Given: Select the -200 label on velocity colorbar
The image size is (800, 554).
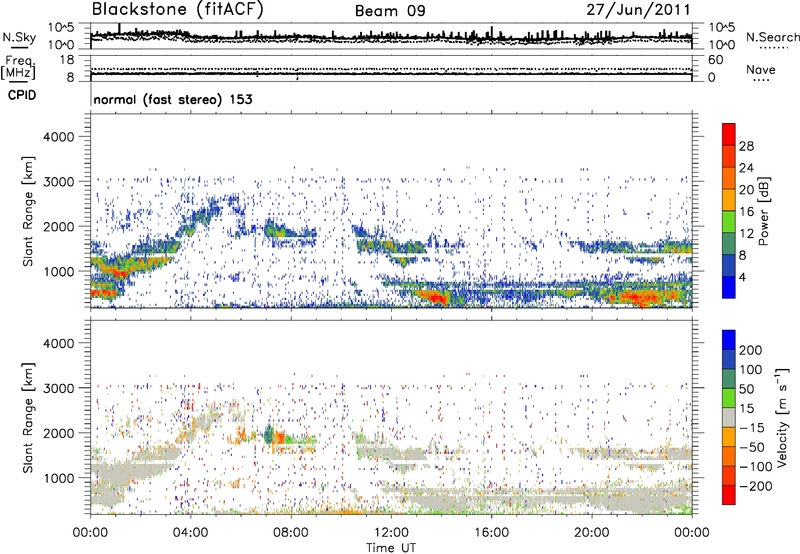Looking at the screenshot, I should (x=756, y=486).
